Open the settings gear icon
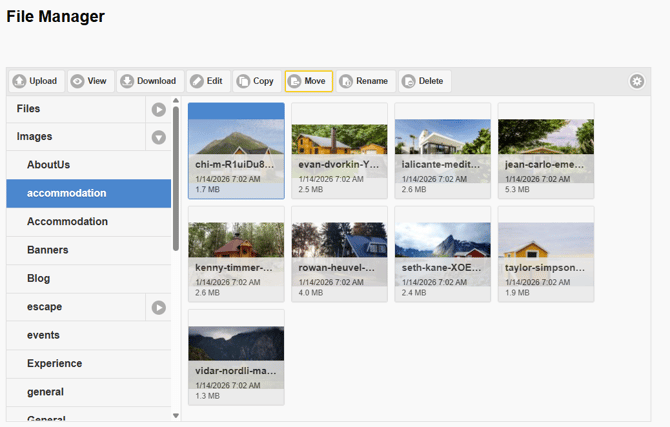 [x=637, y=81]
